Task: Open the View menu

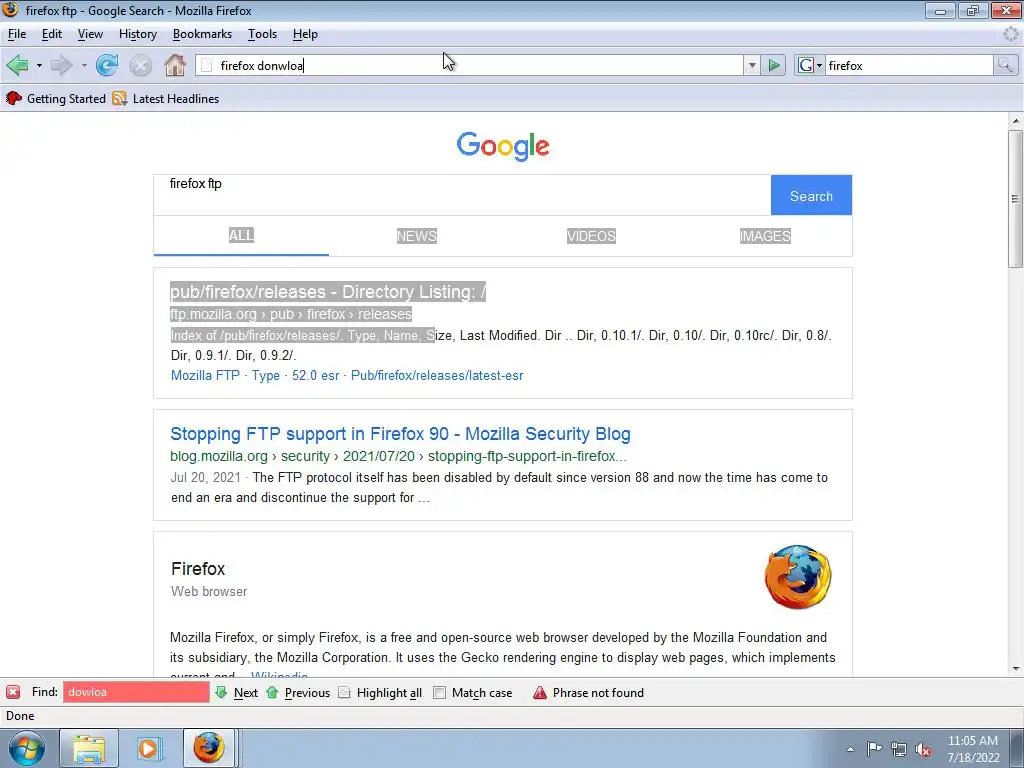Action: pyautogui.click(x=90, y=34)
